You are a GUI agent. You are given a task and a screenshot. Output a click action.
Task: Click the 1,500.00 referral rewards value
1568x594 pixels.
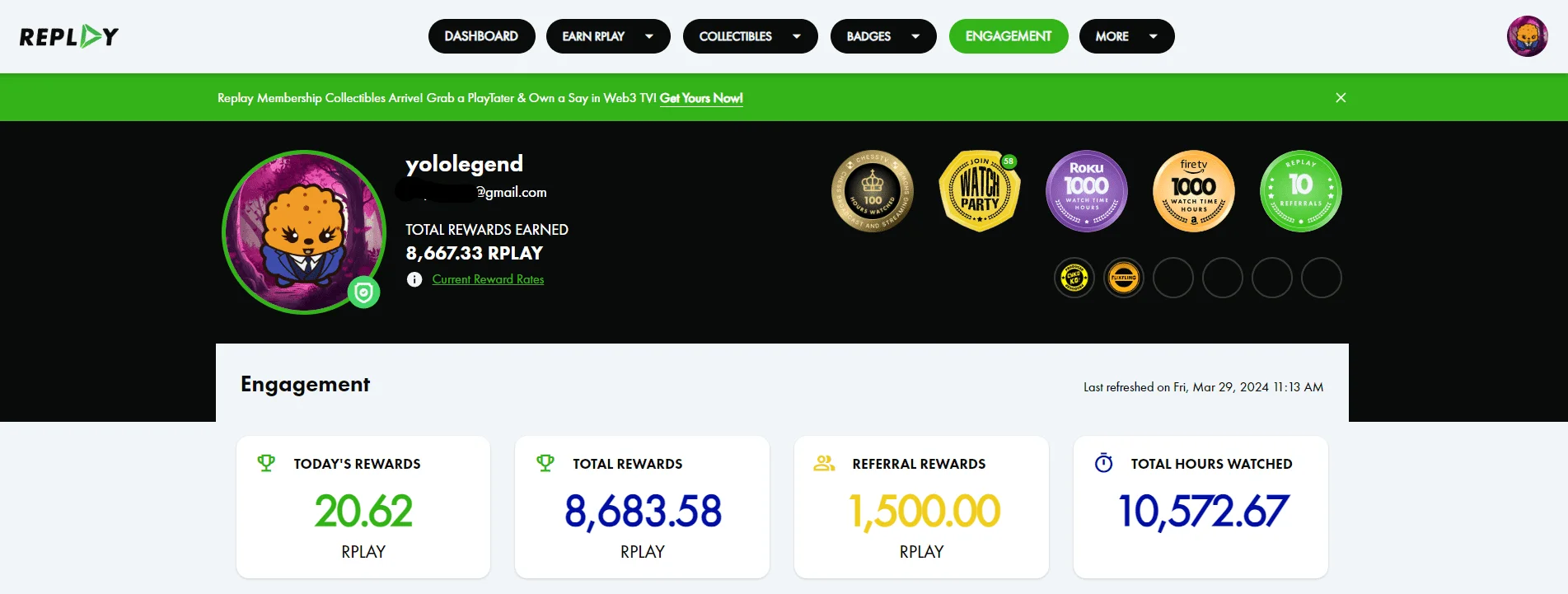(x=924, y=511)
